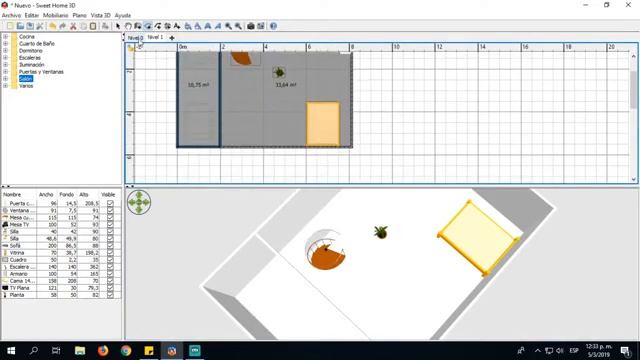Expand the Iluminación category
Image resolution: width=640 pixels, height=360 pixels.
click(5, 64)
